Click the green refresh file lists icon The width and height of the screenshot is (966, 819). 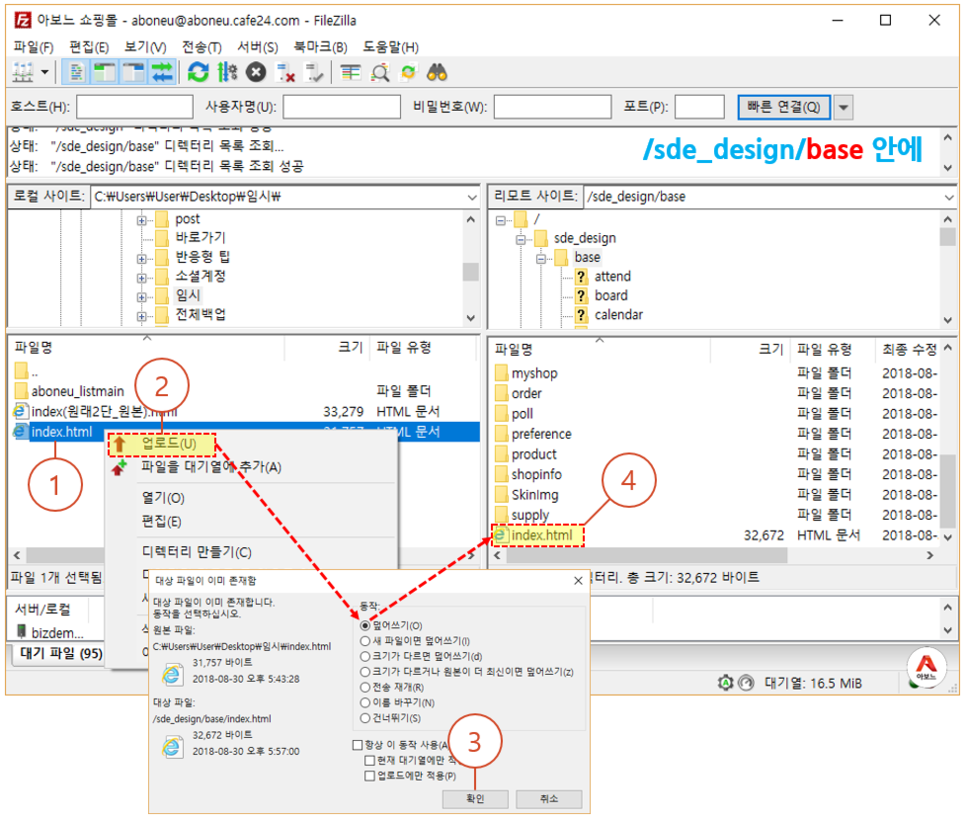tap(198, 73)
